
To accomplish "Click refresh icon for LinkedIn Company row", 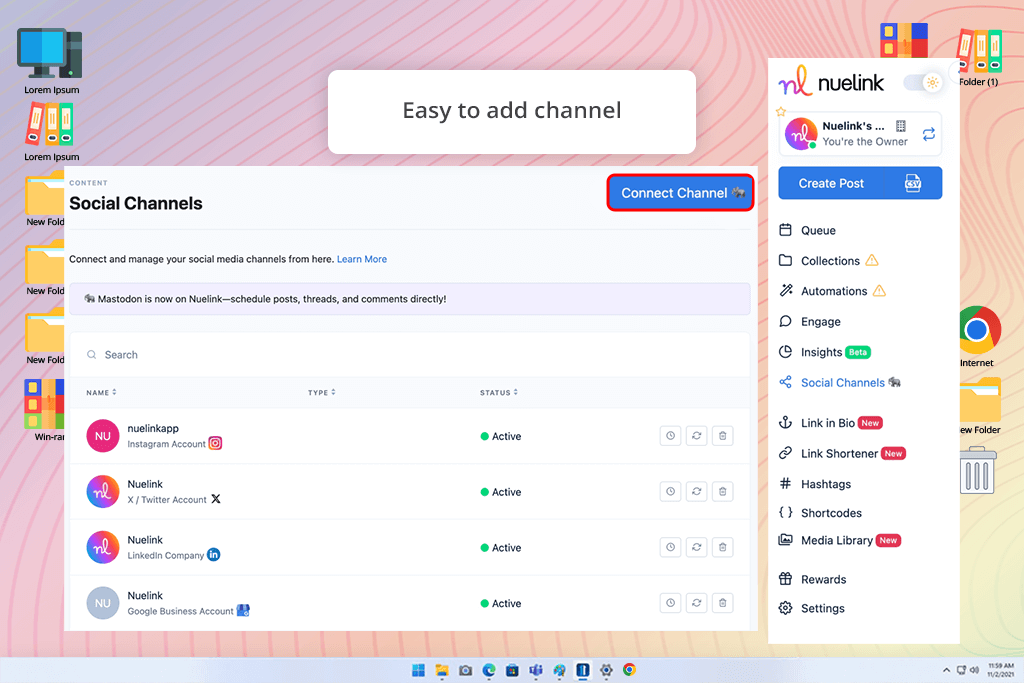I will pos(697,547).
